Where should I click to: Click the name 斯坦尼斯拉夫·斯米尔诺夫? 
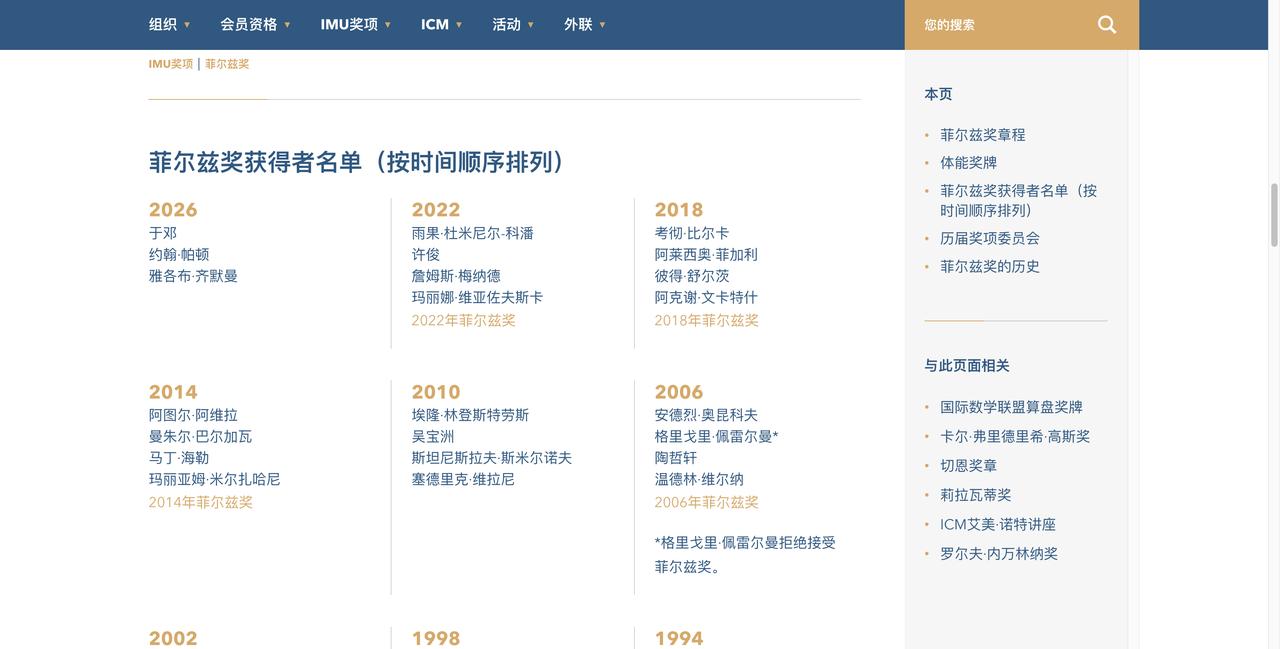click(x=492, y=458)
